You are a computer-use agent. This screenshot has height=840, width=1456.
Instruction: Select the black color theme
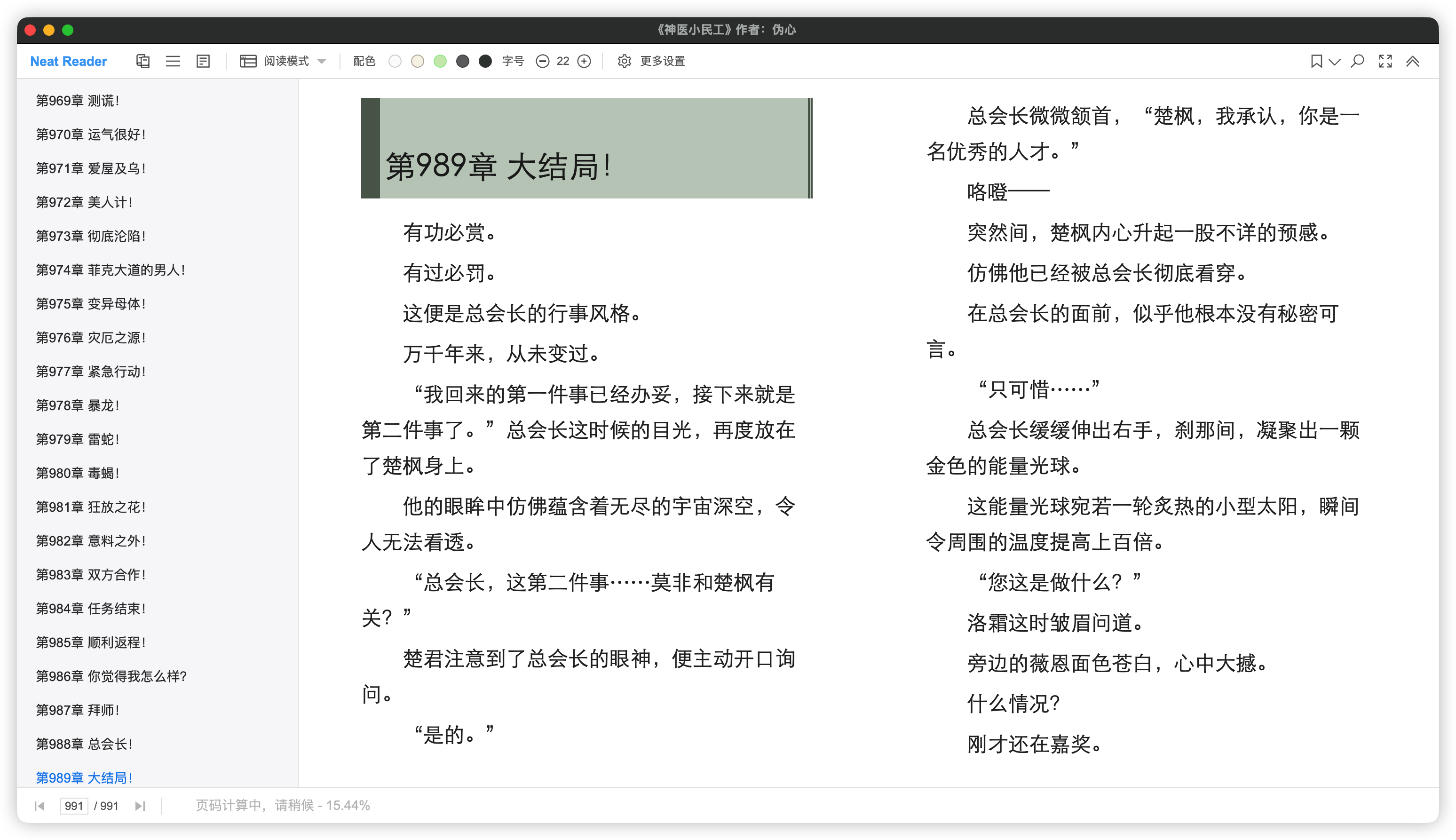[485, 61]
